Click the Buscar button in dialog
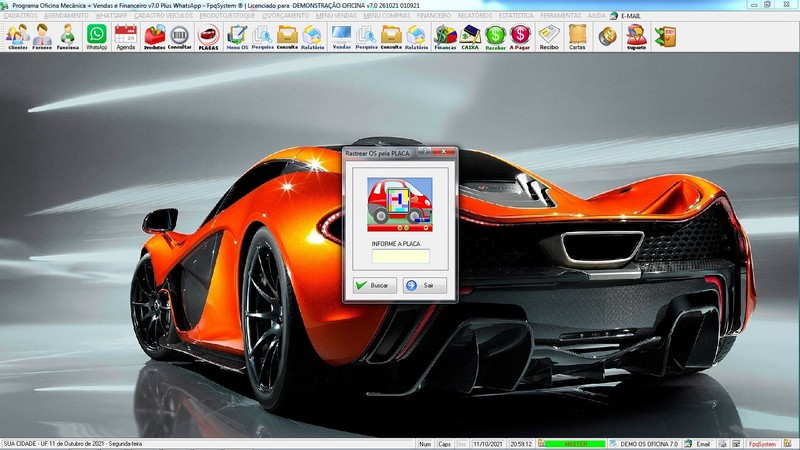Viewport: 800px width, 450px height. coord(374,285)
